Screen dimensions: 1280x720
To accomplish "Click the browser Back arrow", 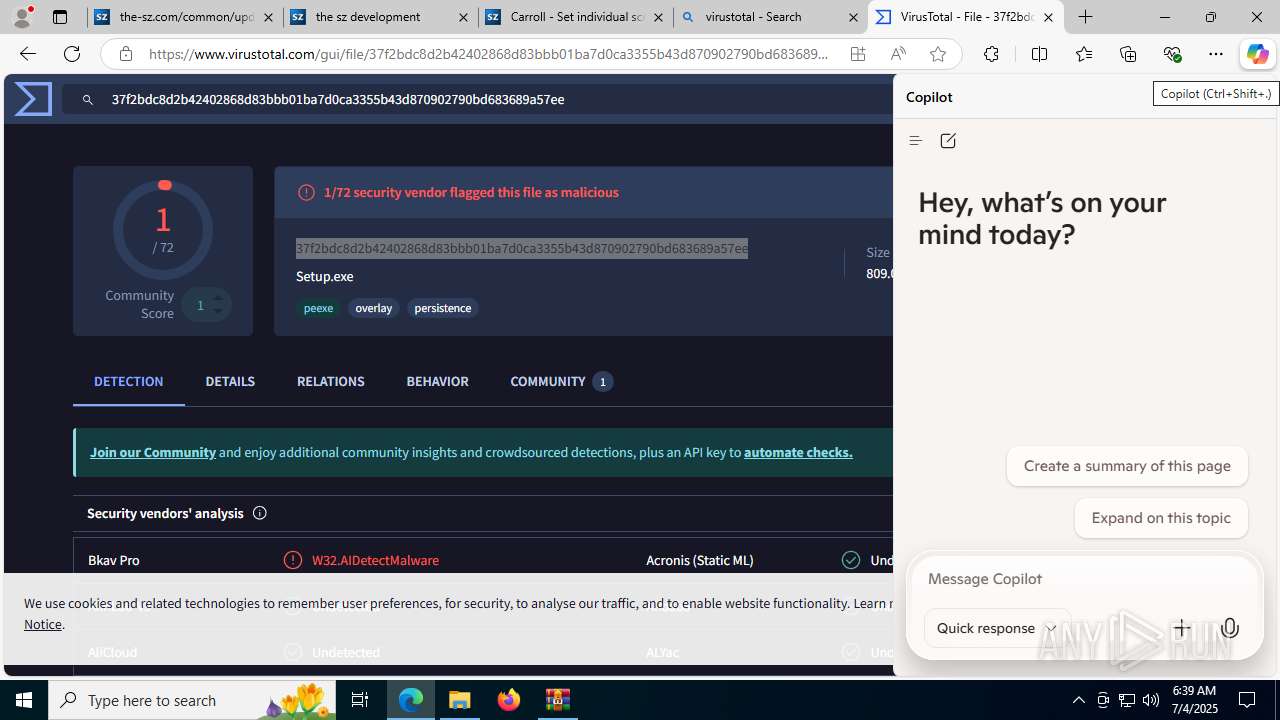I will [27, 54].
